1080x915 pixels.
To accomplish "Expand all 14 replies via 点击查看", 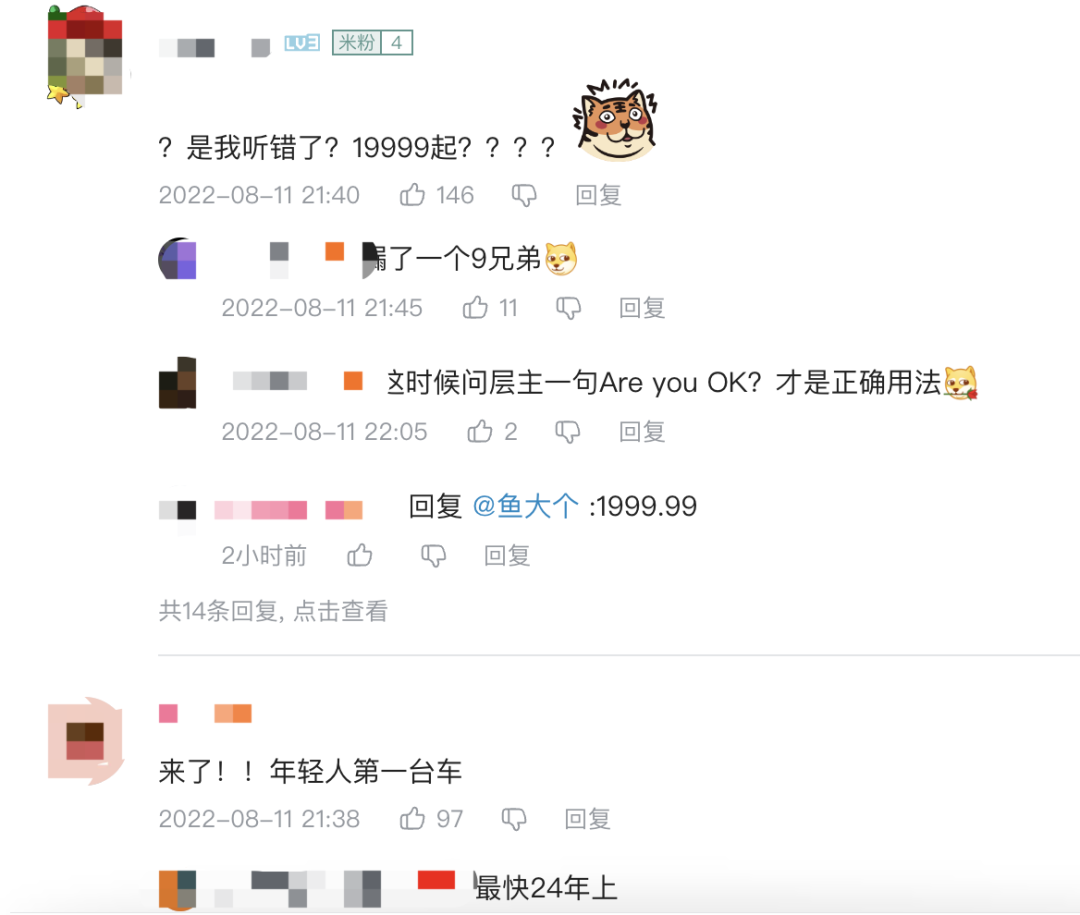I will click(x=340, y=611).
